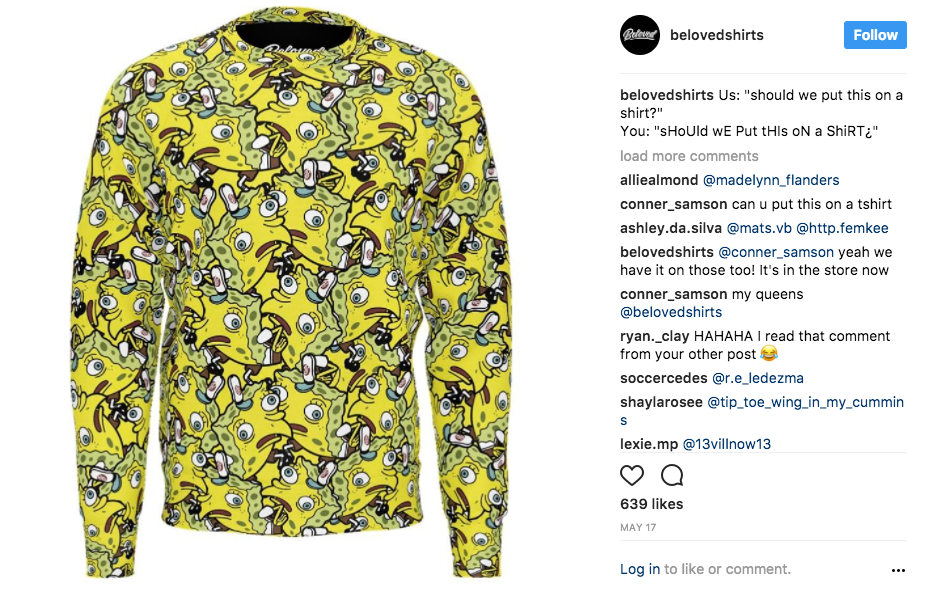
Task: Open the three-dots more options menu
Action: pos(898,570)
